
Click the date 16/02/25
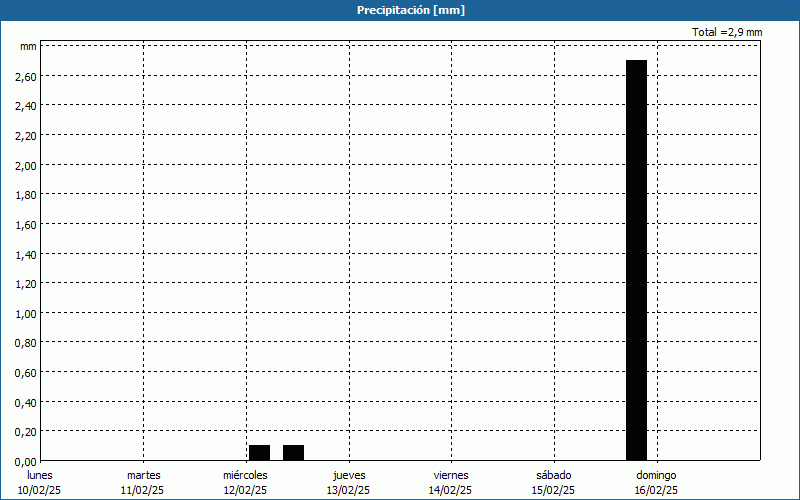656,490
